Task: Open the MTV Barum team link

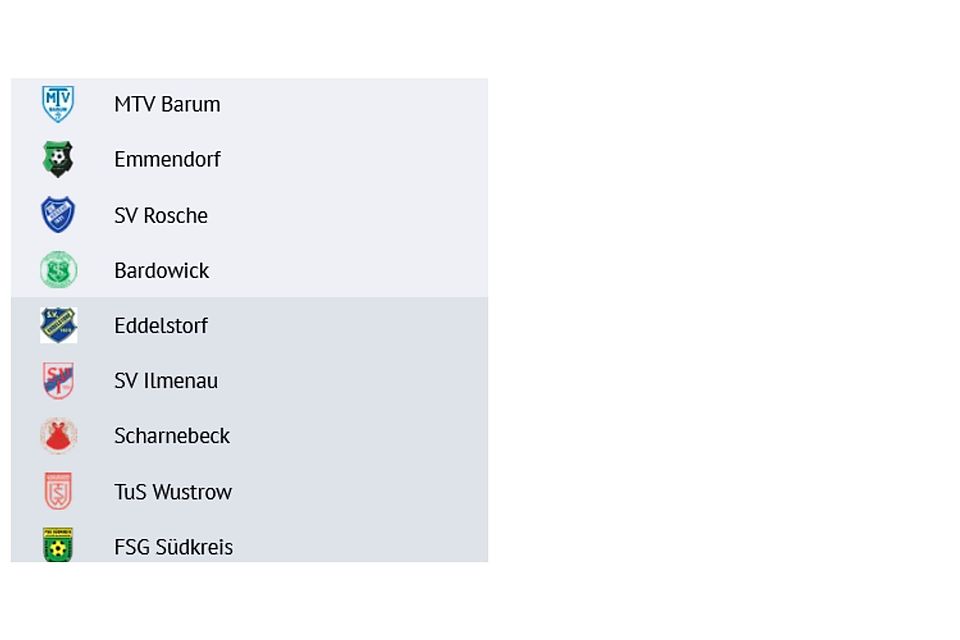Action: tap(167, 104)
